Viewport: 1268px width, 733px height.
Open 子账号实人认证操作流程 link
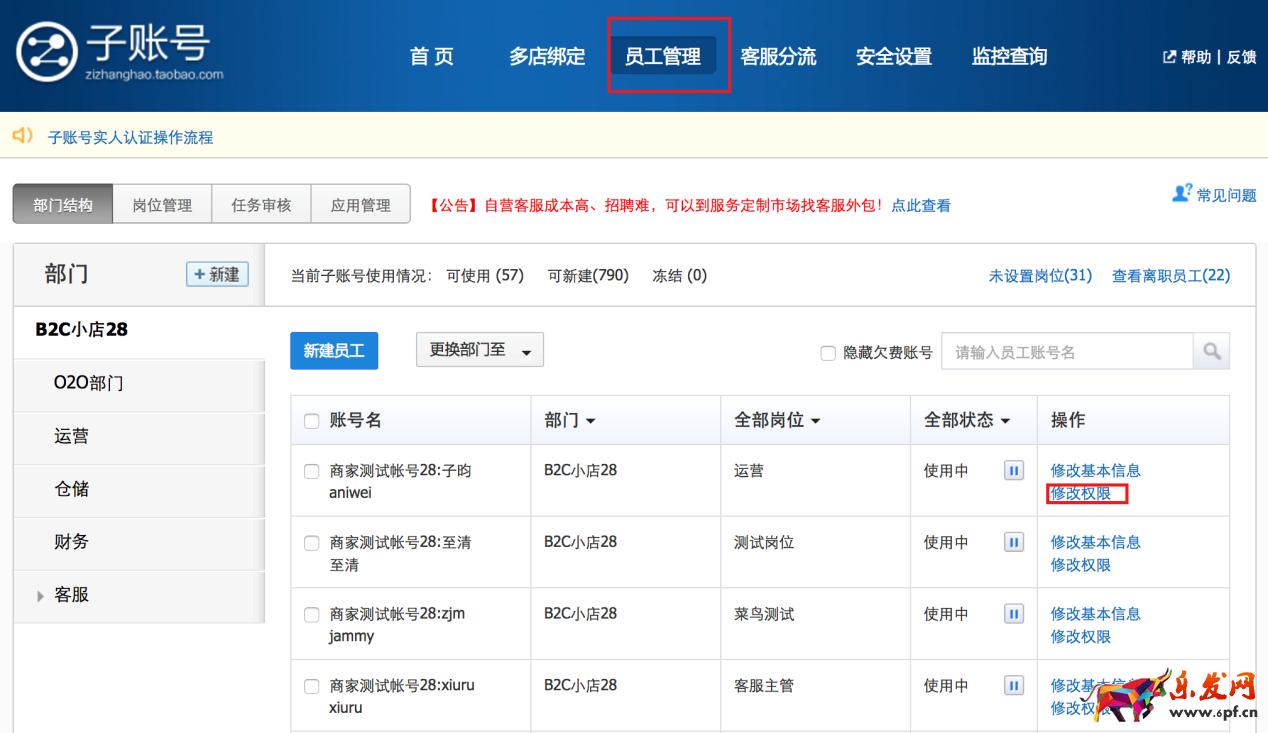(x=130, y=137)
